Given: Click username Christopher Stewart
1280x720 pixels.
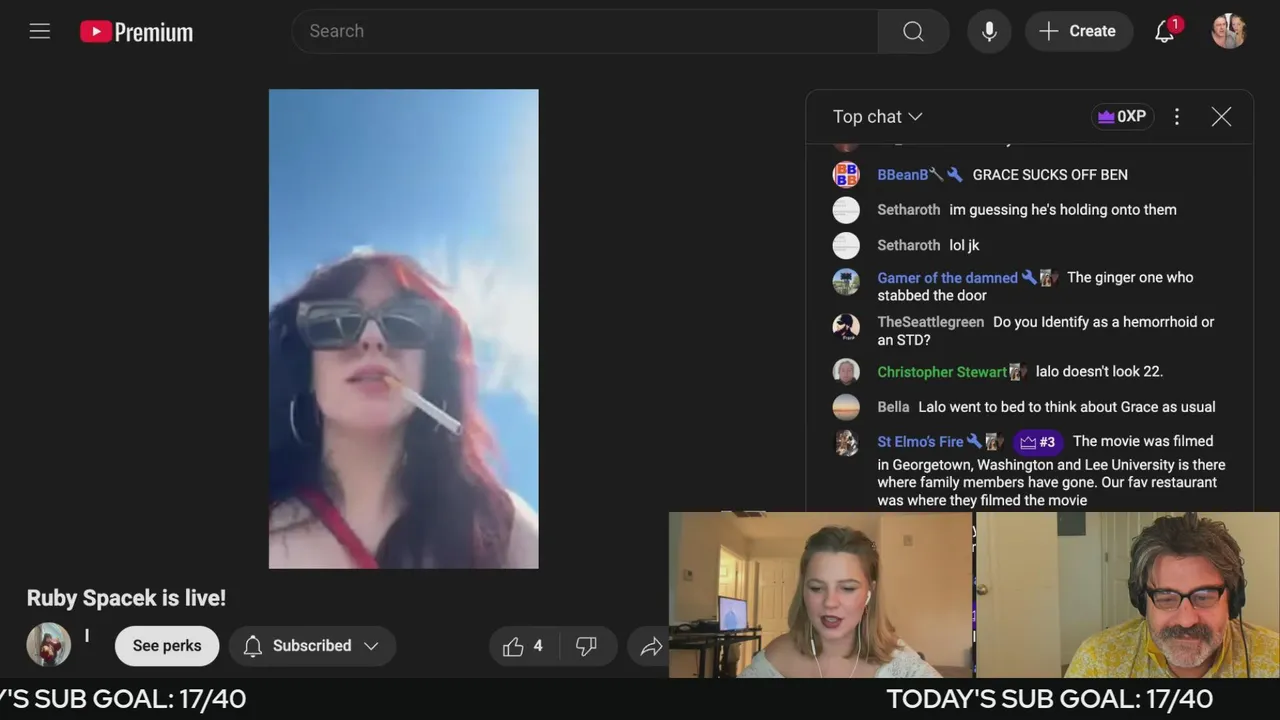Looking at the screenshot, I should [942, 372].
